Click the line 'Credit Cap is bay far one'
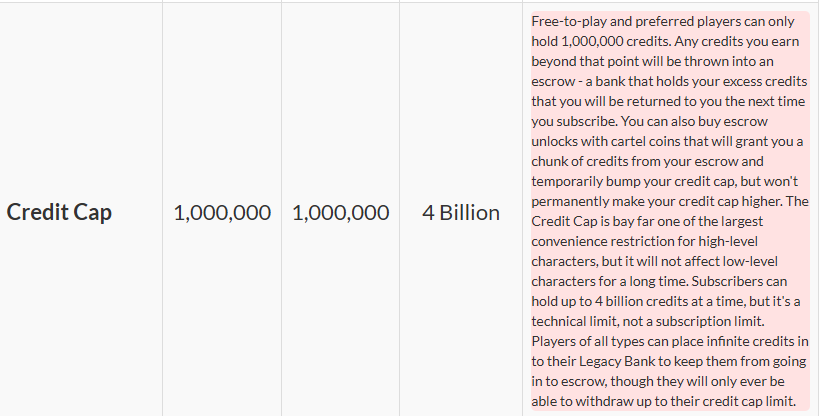 coord(647,222)
